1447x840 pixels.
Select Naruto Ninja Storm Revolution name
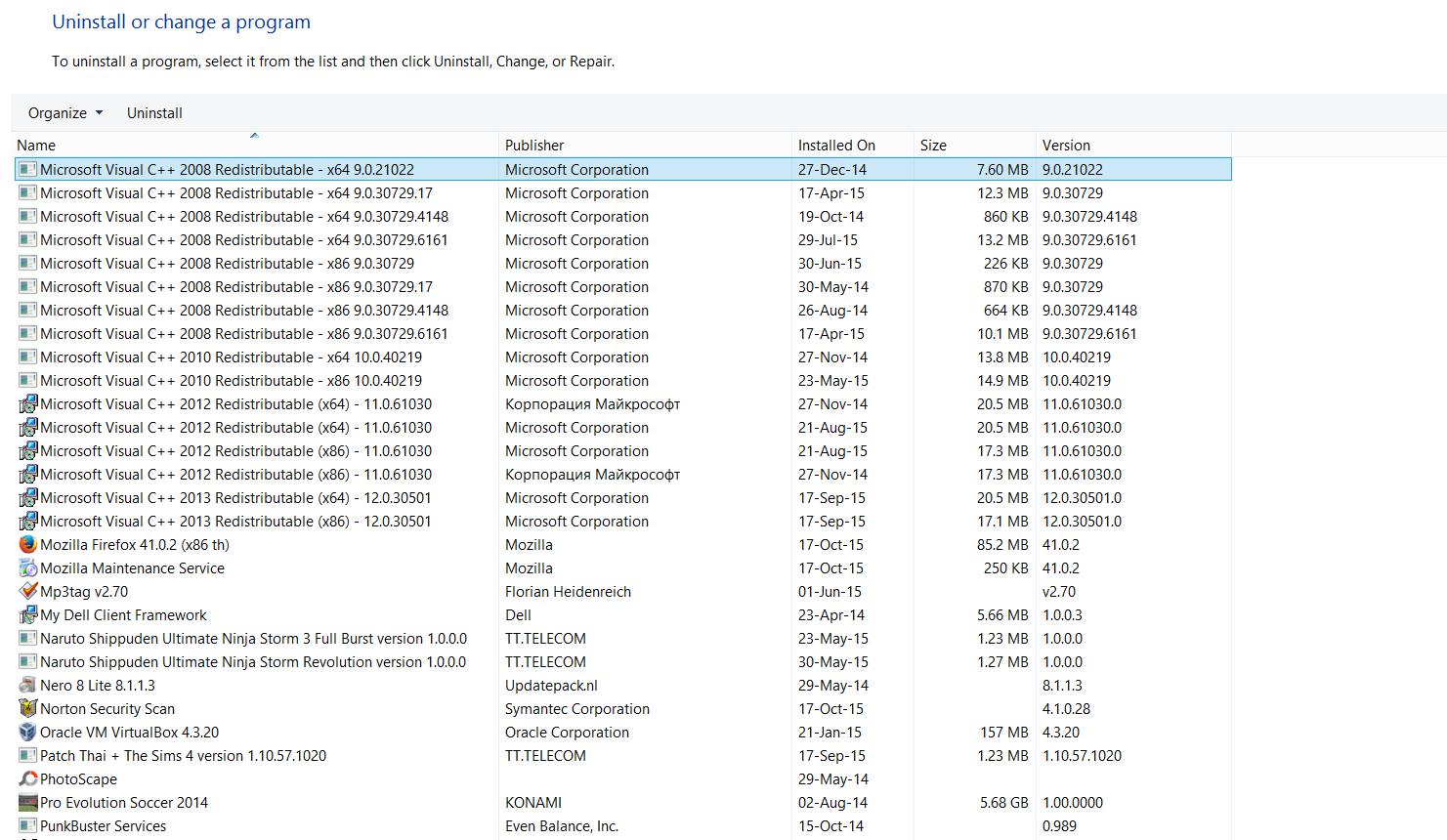click(x=253, y=662)
